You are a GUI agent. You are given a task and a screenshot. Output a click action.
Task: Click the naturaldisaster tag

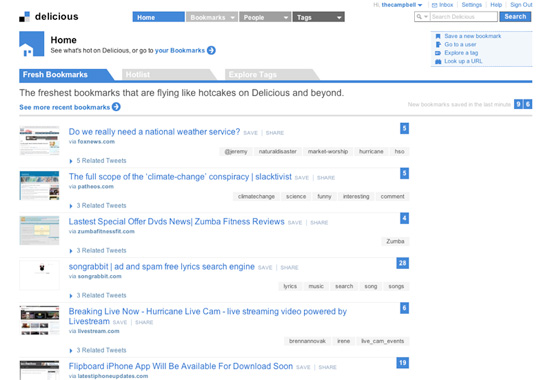click(x=277, y=152)
